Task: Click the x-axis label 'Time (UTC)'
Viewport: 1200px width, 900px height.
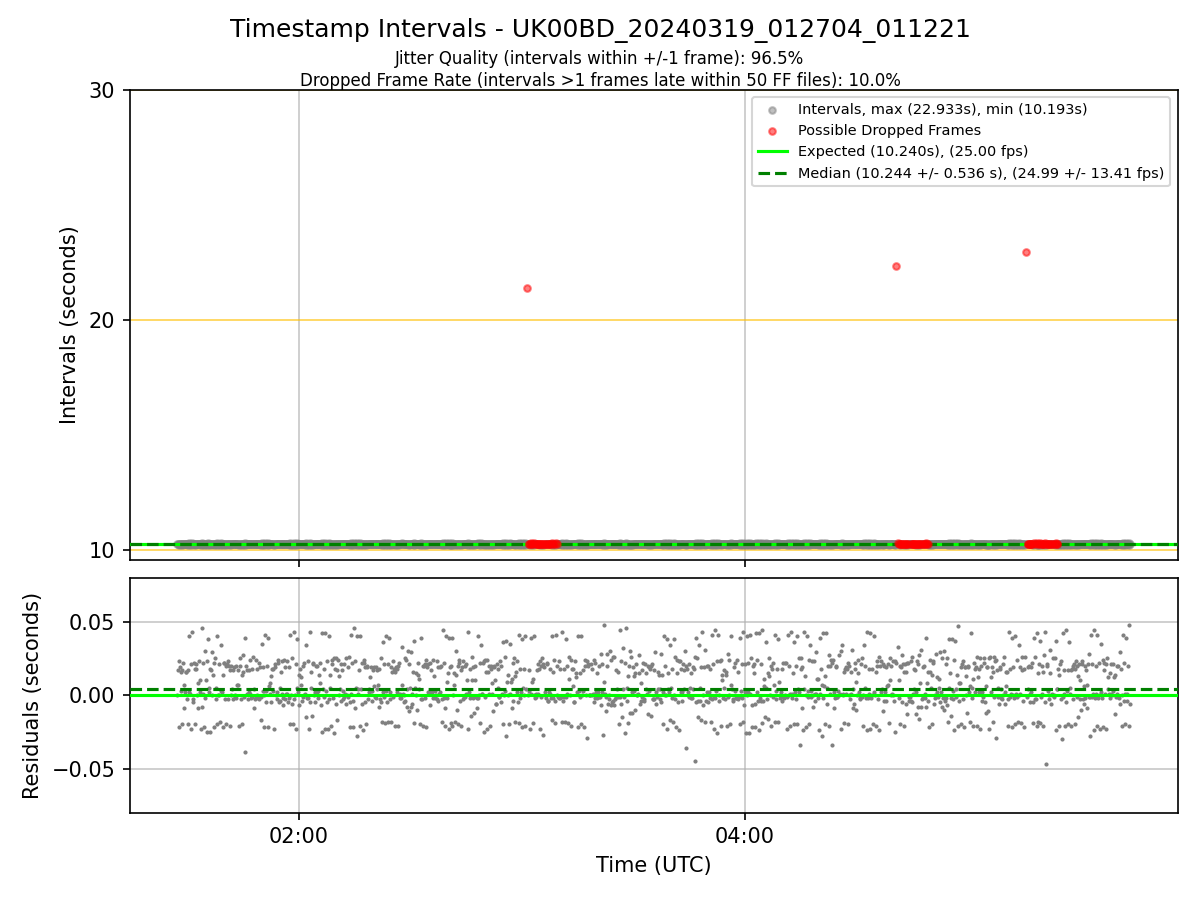Action: pyautogui.click(x=653, y=865)
